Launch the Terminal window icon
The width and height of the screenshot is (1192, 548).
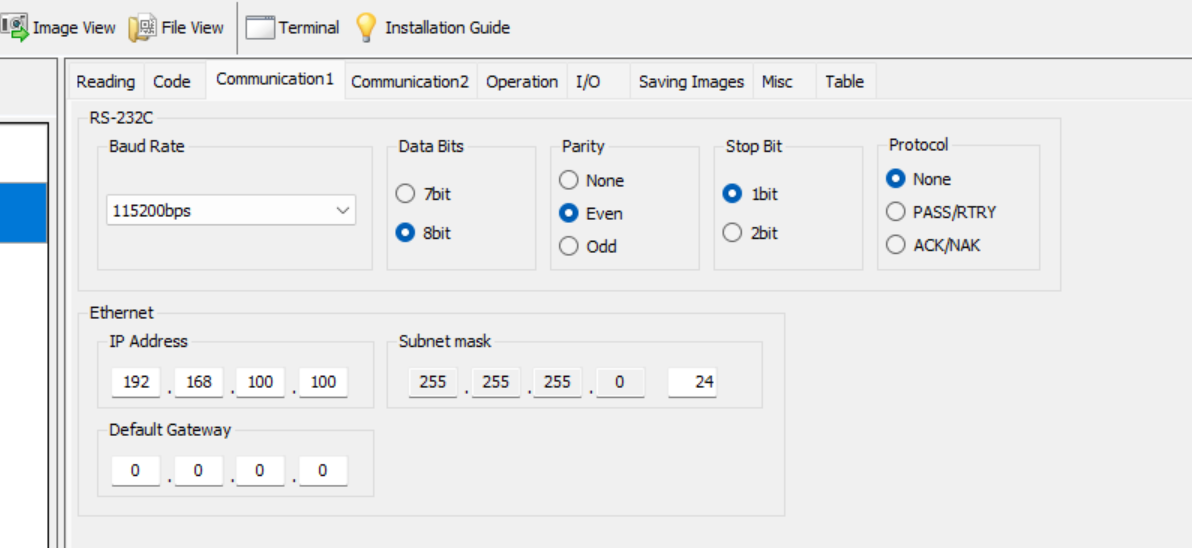(260, 27)
